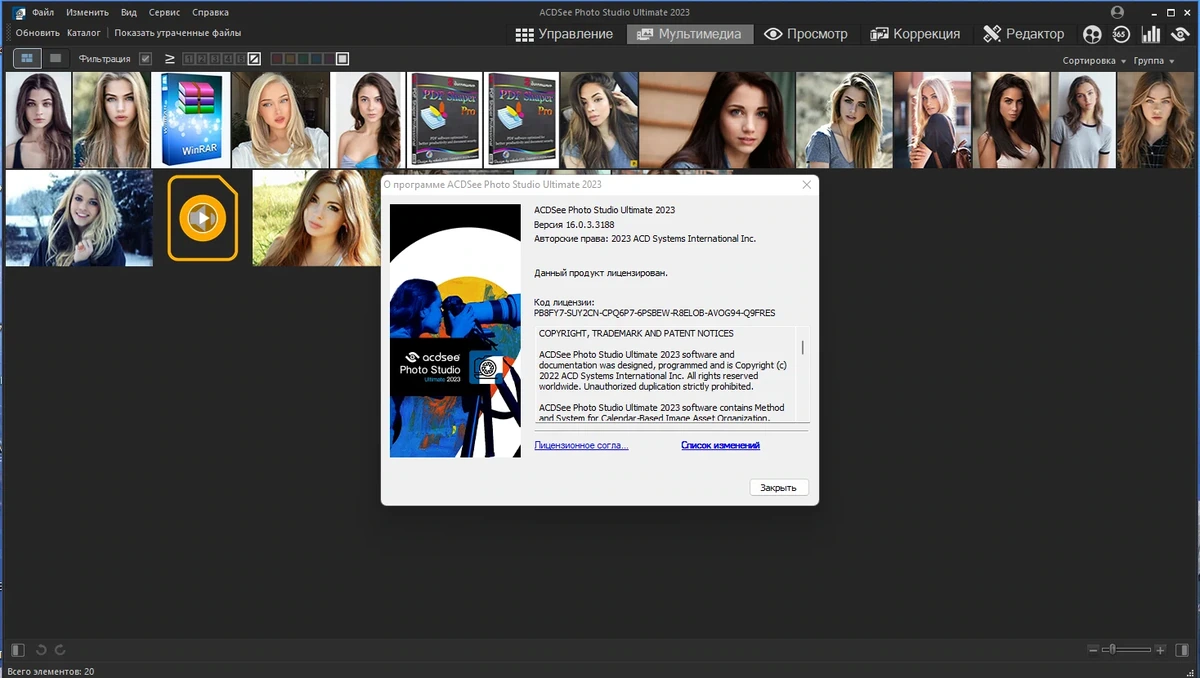Open the Группа dropdown
This screenshot has height=678, width=1200.
[1154, 60]
